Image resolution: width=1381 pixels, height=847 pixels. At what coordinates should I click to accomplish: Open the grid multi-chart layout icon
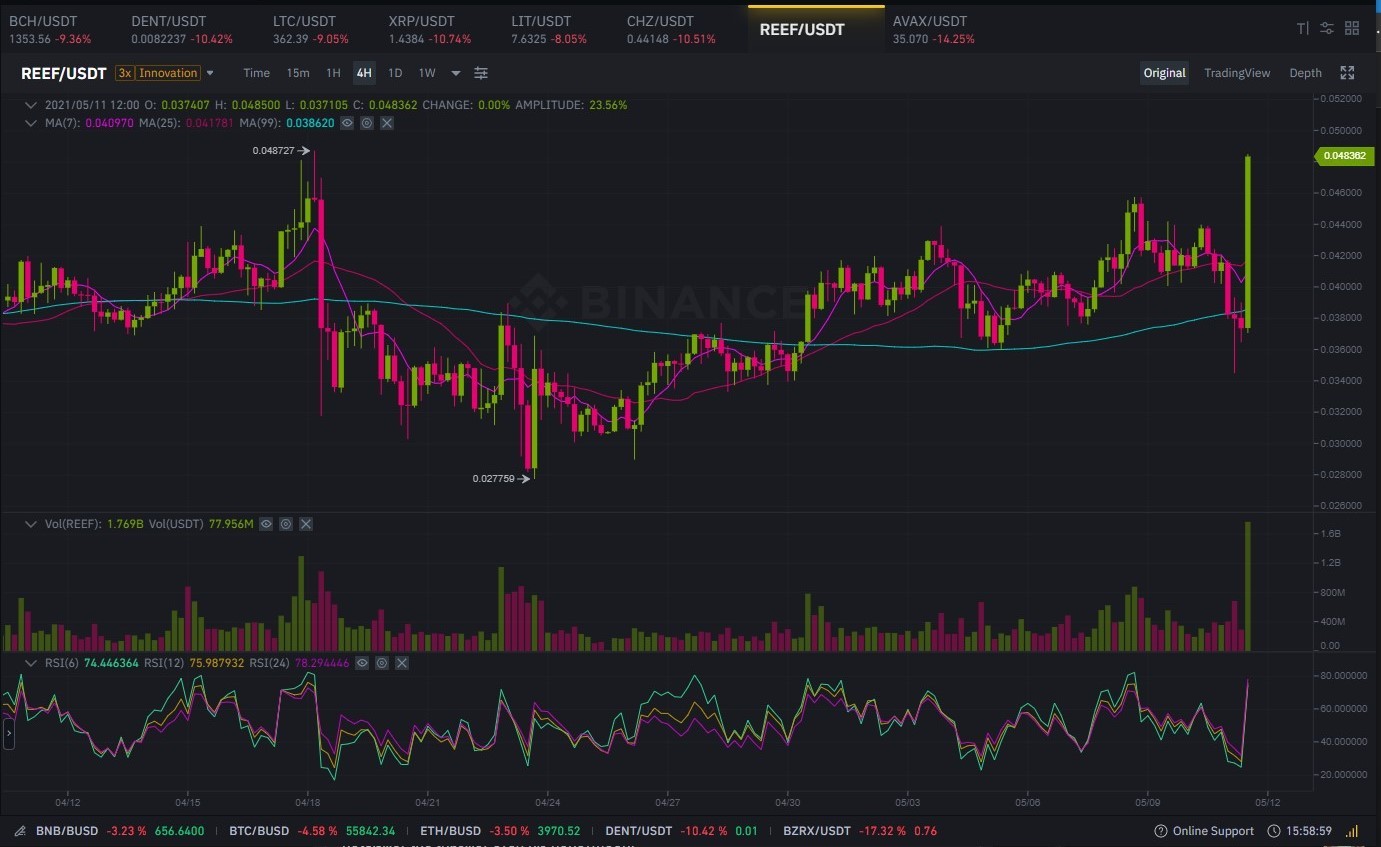click(1352, 28)
